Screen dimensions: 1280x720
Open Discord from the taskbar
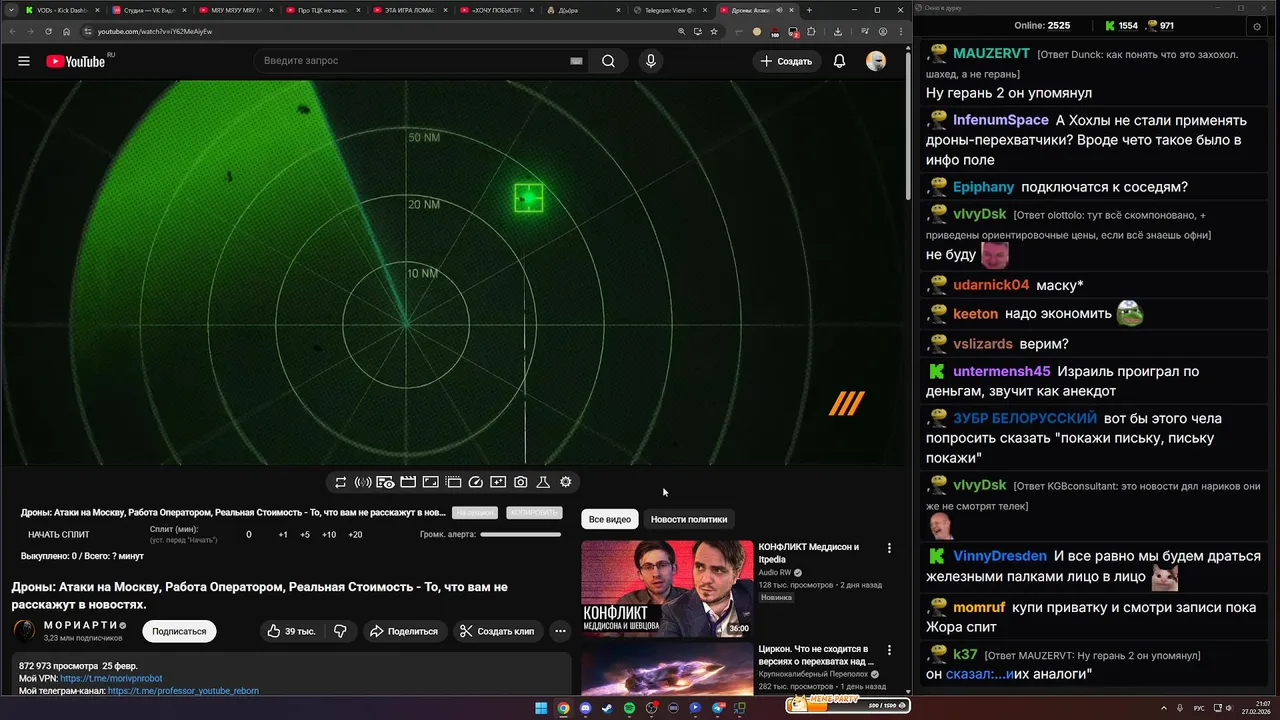point(585,708)
